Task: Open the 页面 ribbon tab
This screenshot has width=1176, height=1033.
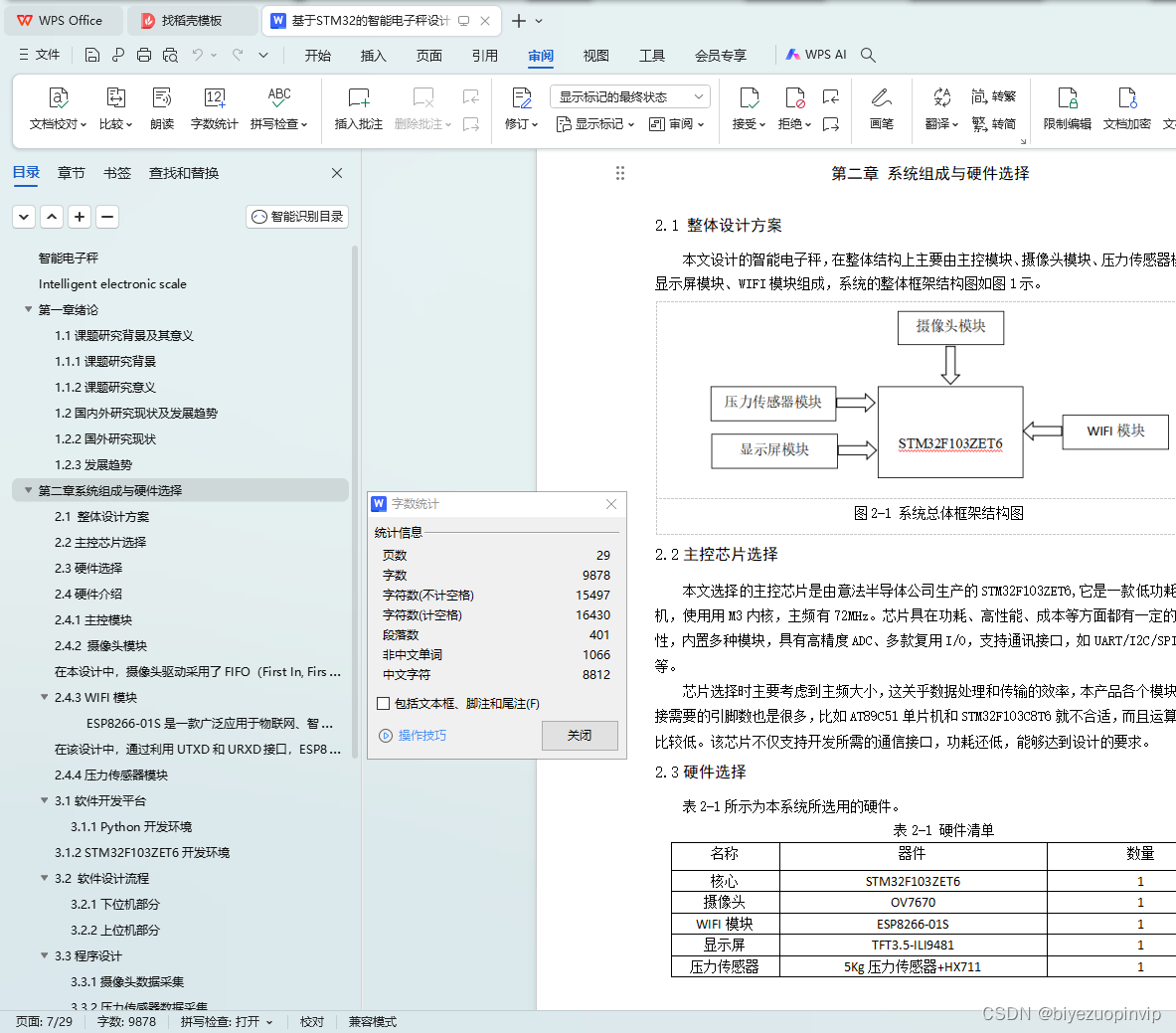Action: pos(429,56)
